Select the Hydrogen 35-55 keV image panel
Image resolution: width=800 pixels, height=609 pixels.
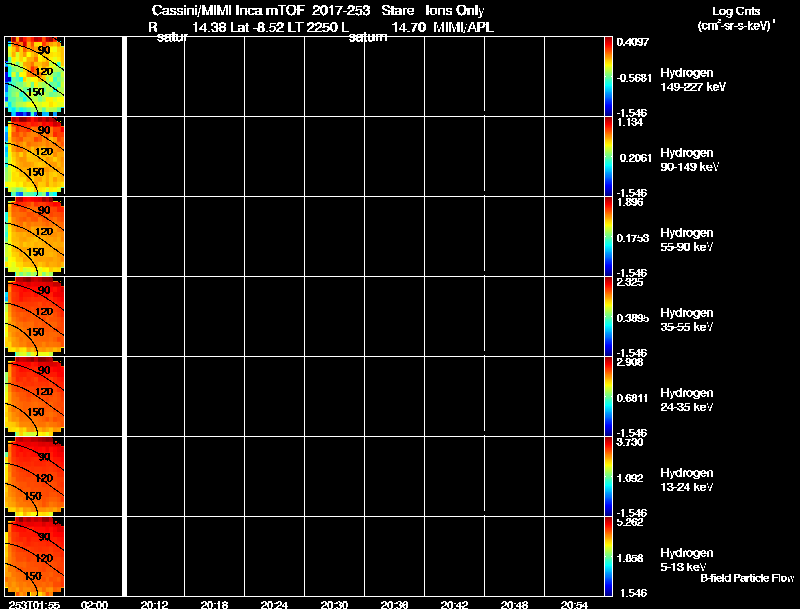click(x=35, y=316)
